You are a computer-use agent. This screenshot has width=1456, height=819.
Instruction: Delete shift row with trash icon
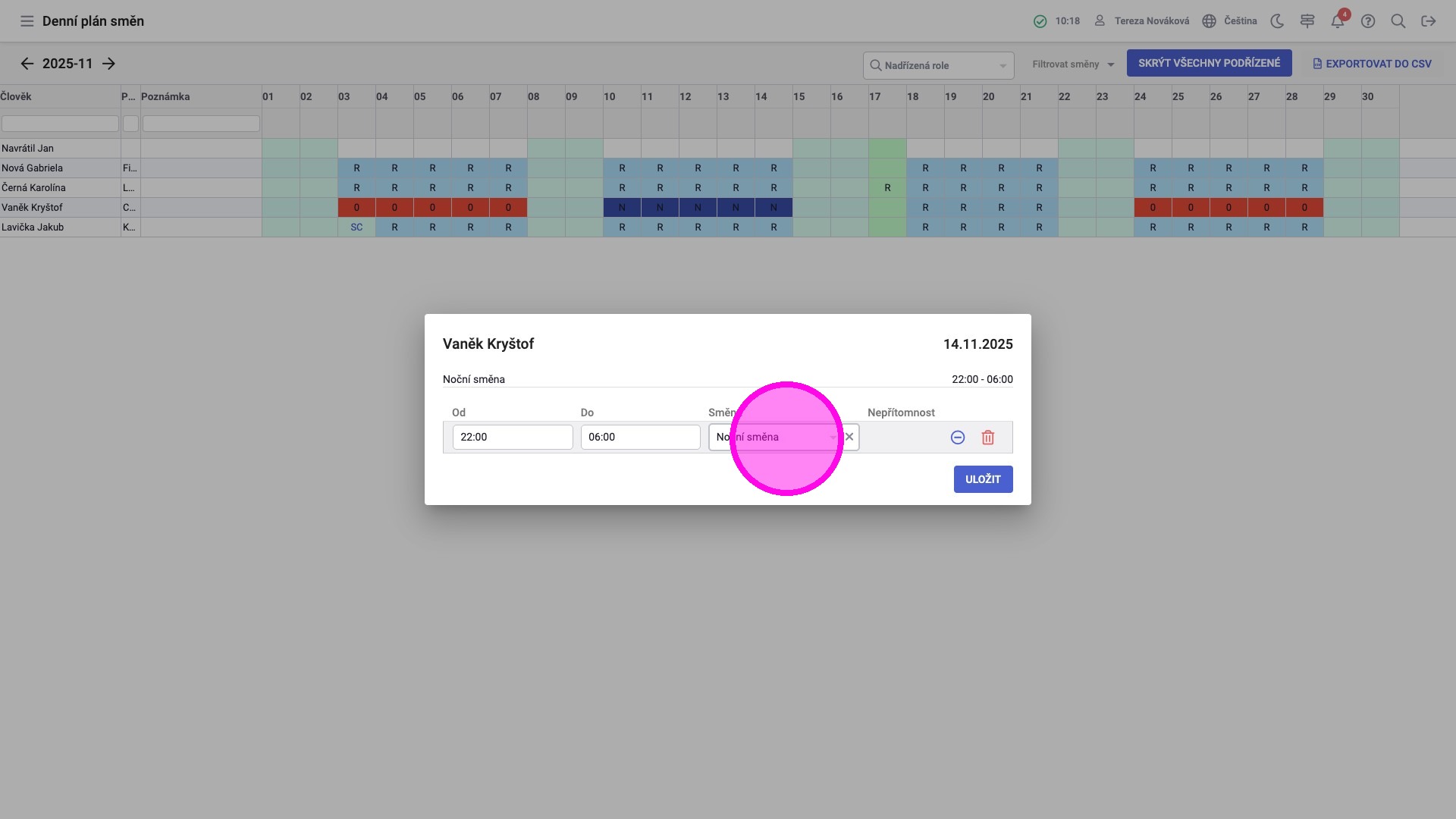[987, 438]
